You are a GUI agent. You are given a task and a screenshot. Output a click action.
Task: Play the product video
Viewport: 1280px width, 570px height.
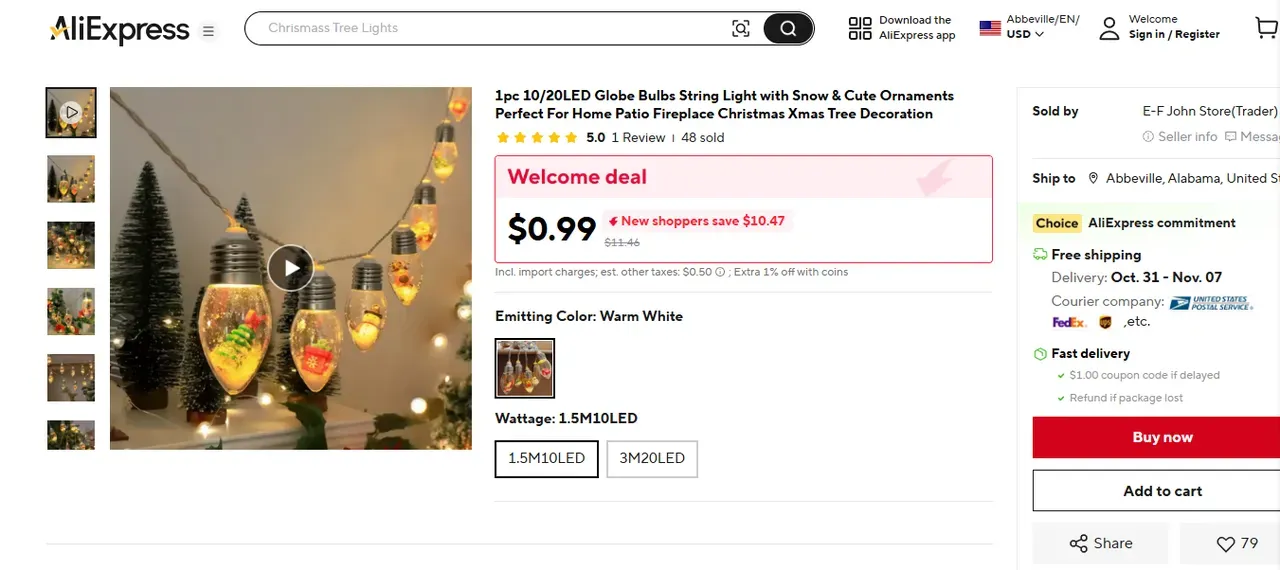[291, 268]
